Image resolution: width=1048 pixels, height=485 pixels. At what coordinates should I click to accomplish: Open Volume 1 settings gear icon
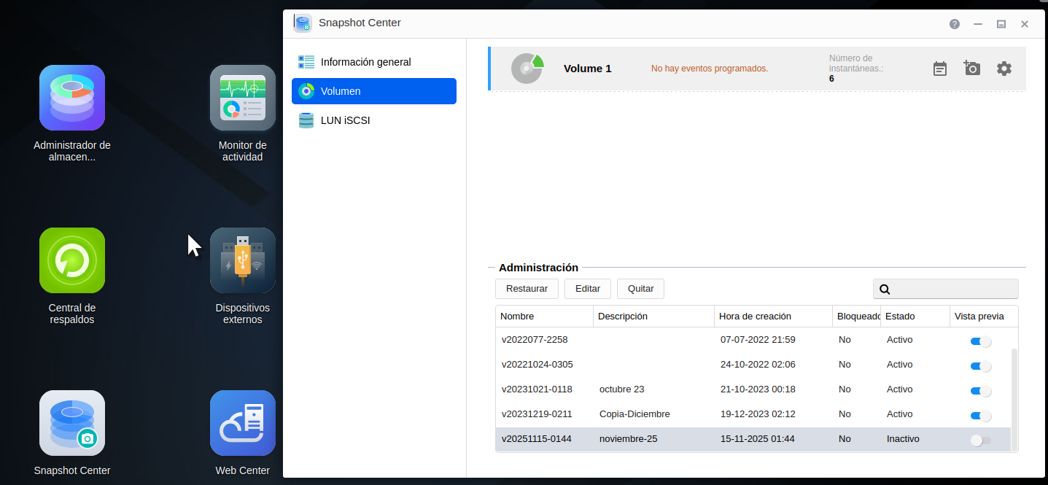(1004, 69)
